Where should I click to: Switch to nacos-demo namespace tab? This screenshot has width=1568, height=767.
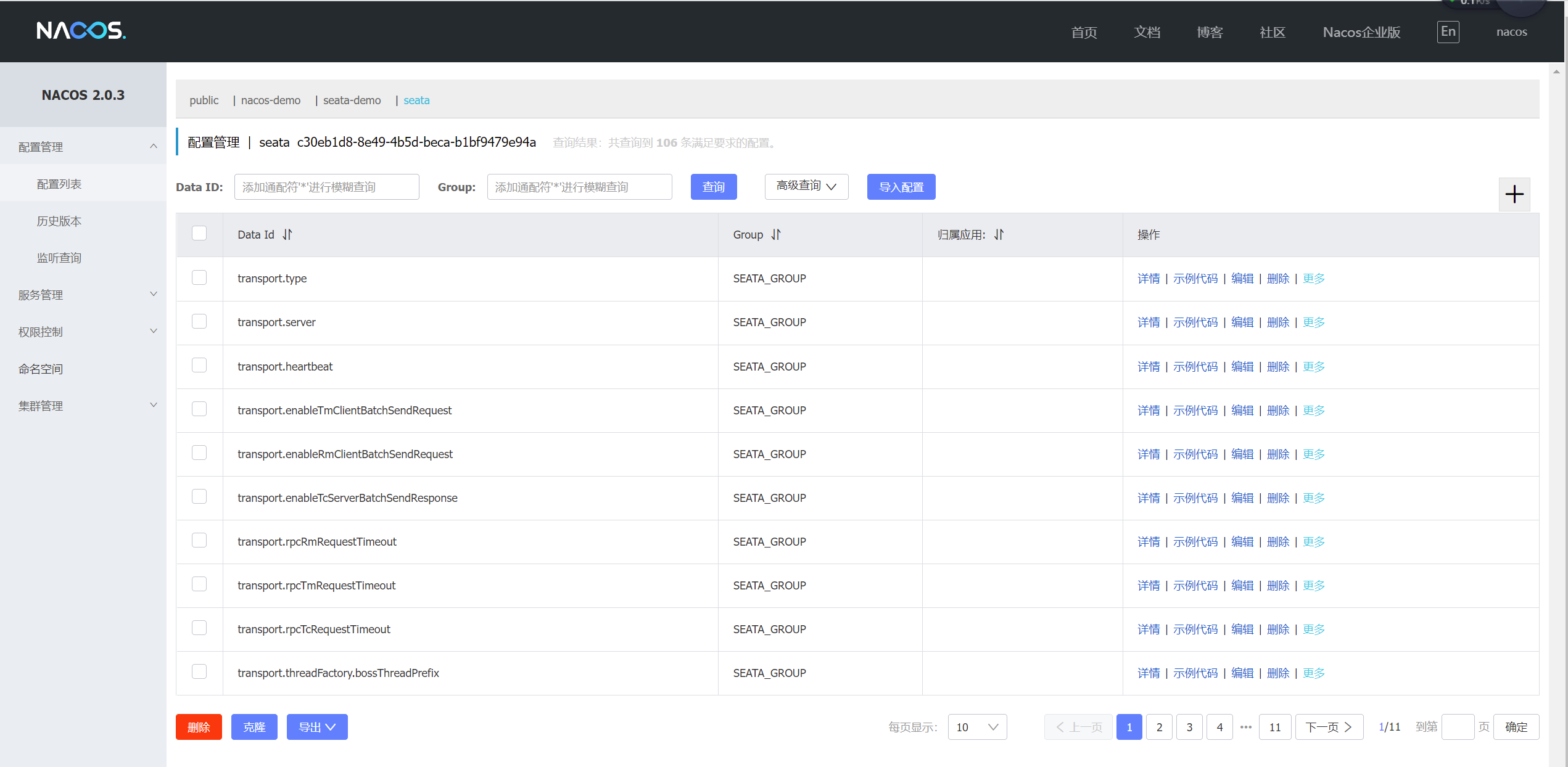tap(270, 100)
